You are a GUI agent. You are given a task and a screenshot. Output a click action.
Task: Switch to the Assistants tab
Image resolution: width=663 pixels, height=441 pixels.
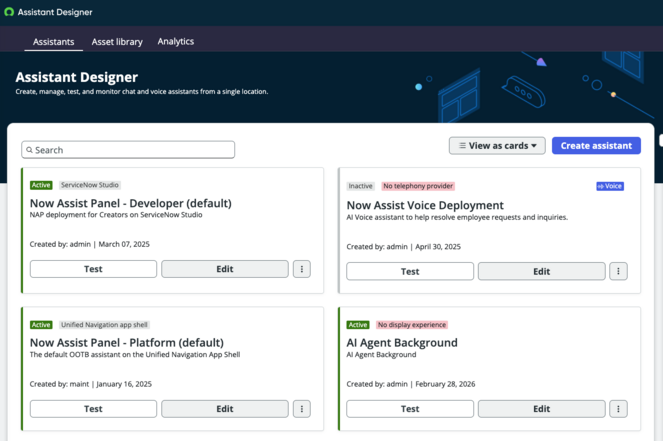(54, 41)
